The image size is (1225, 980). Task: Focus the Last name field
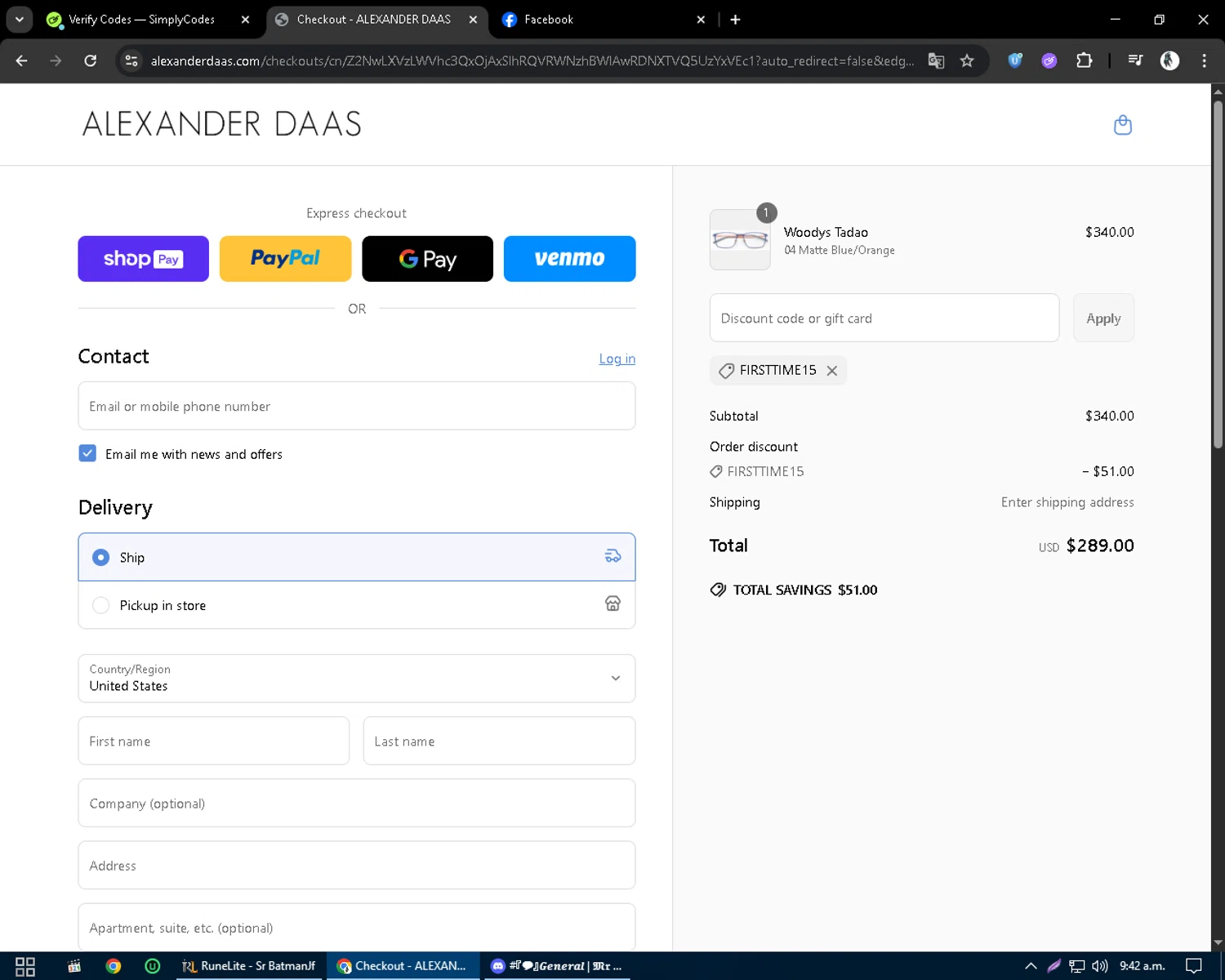tap(499, 741)
